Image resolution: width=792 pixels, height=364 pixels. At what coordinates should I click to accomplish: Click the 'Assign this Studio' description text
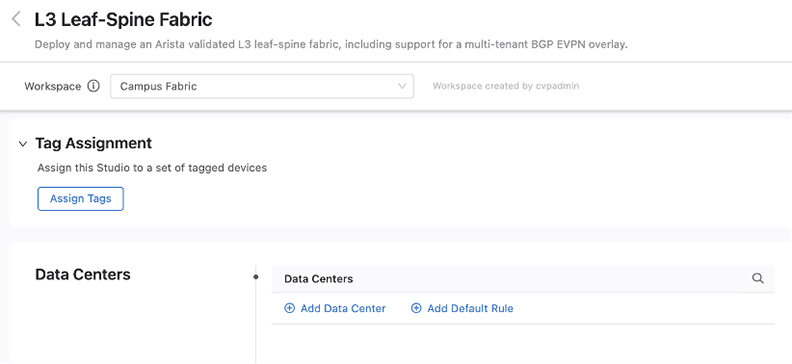(x=152, y=168)
